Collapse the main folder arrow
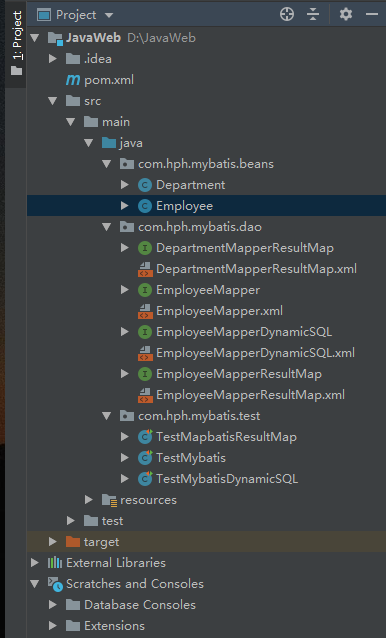386x638 pixels. click(71, 122)
